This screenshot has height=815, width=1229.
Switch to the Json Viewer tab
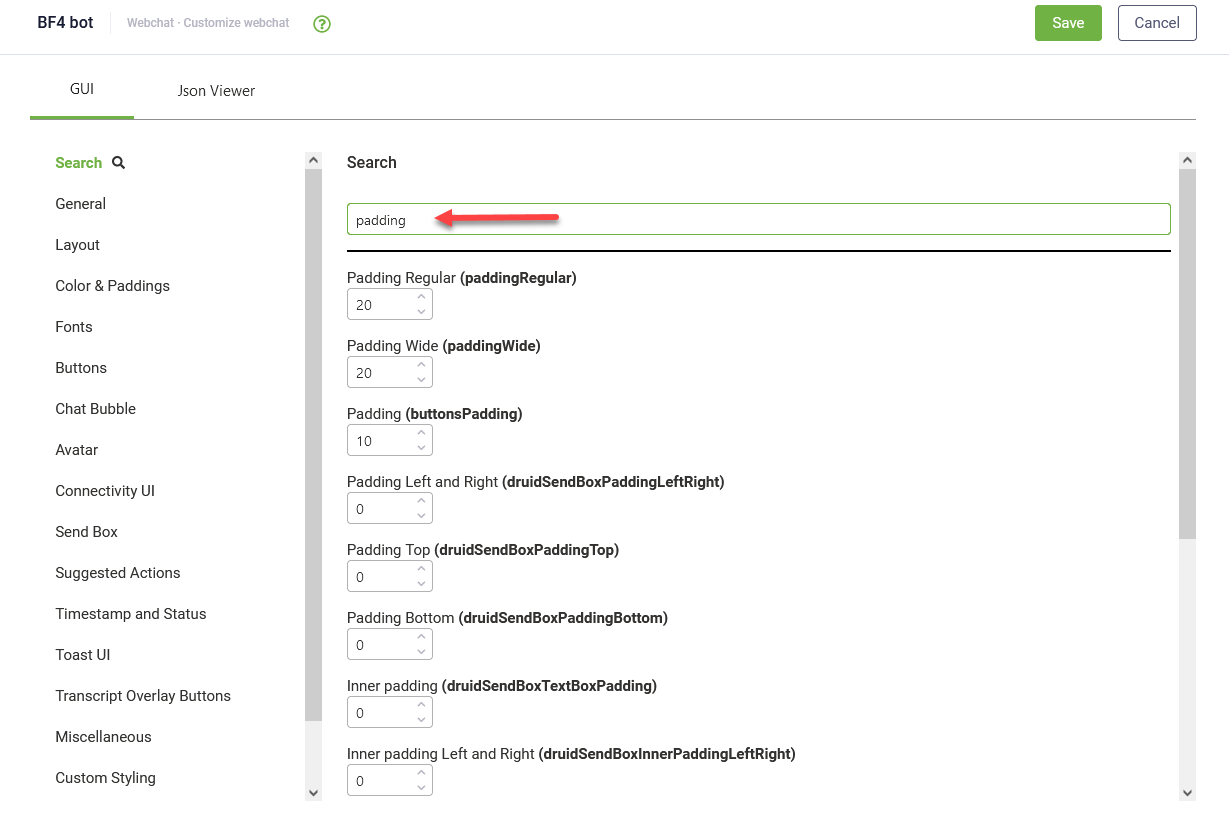click(x=216, y=90)
